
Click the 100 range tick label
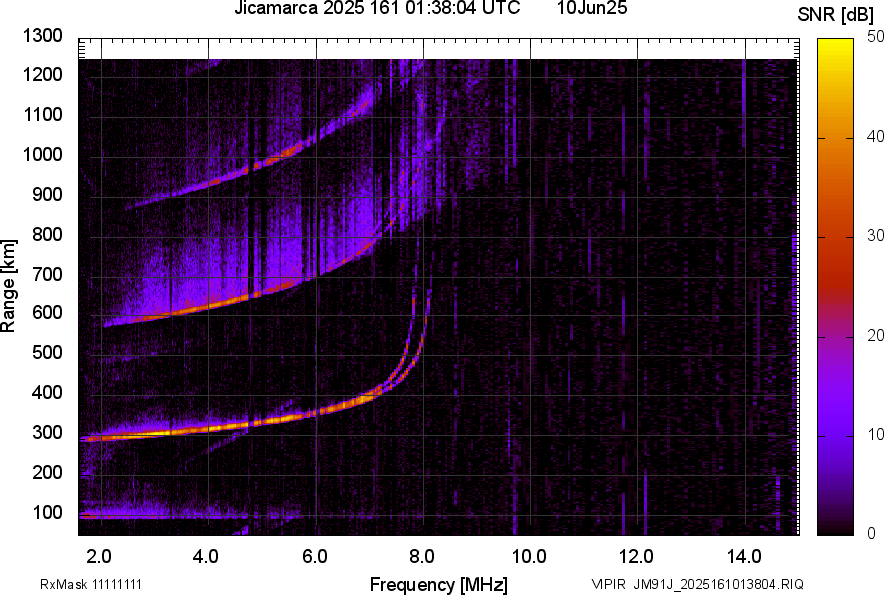(48, 512)
